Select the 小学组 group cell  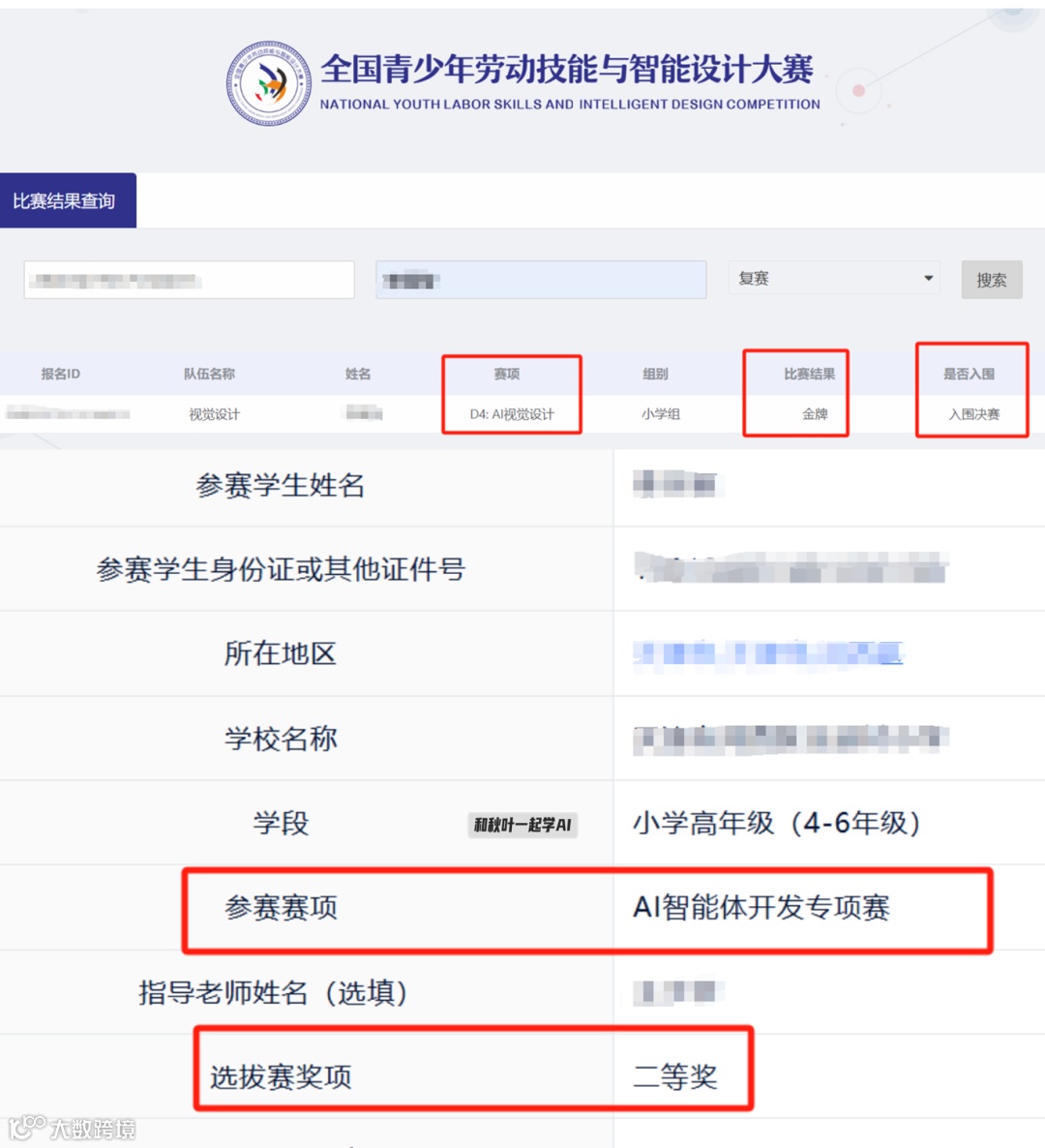coord(661,414)
